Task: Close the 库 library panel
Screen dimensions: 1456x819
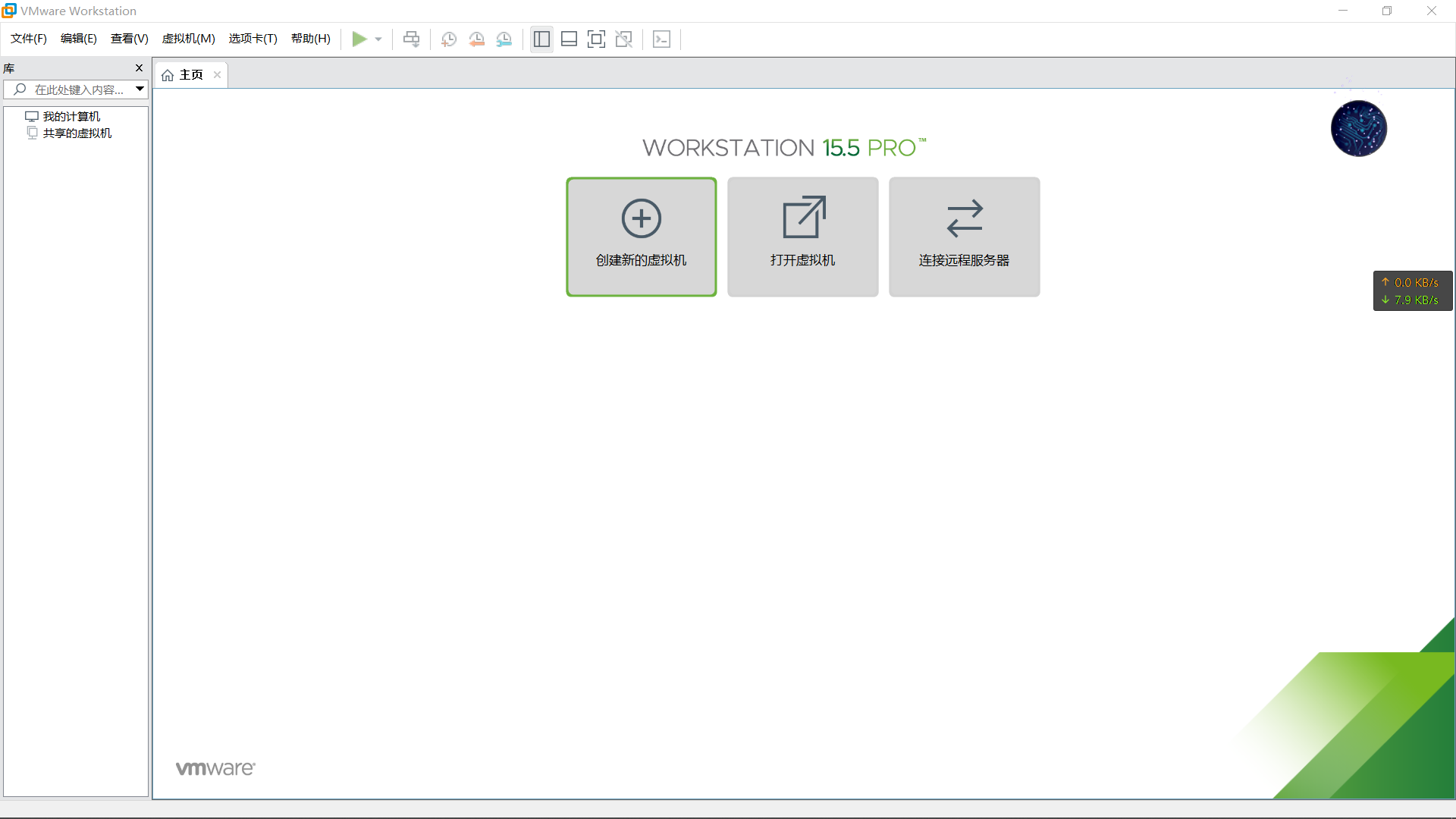Action: point(139,68)
